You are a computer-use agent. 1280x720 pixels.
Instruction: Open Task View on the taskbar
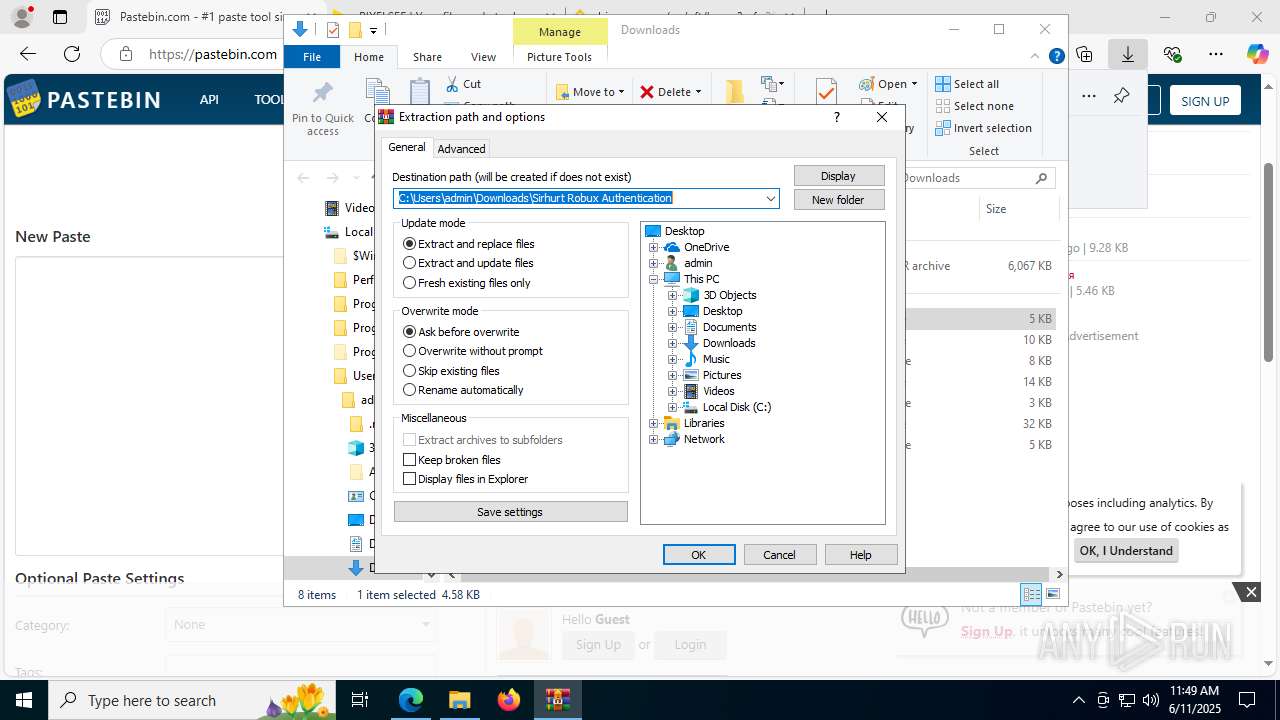pos(361,700)
